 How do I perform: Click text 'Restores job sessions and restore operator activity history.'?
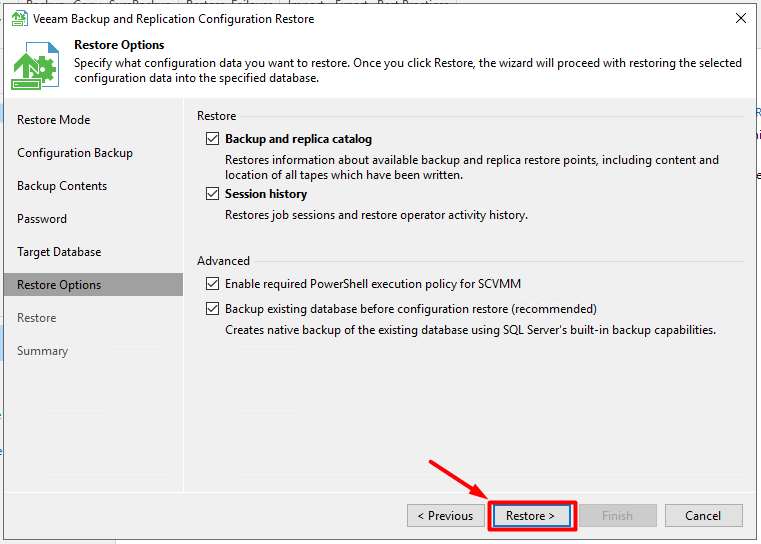(376, 215)
